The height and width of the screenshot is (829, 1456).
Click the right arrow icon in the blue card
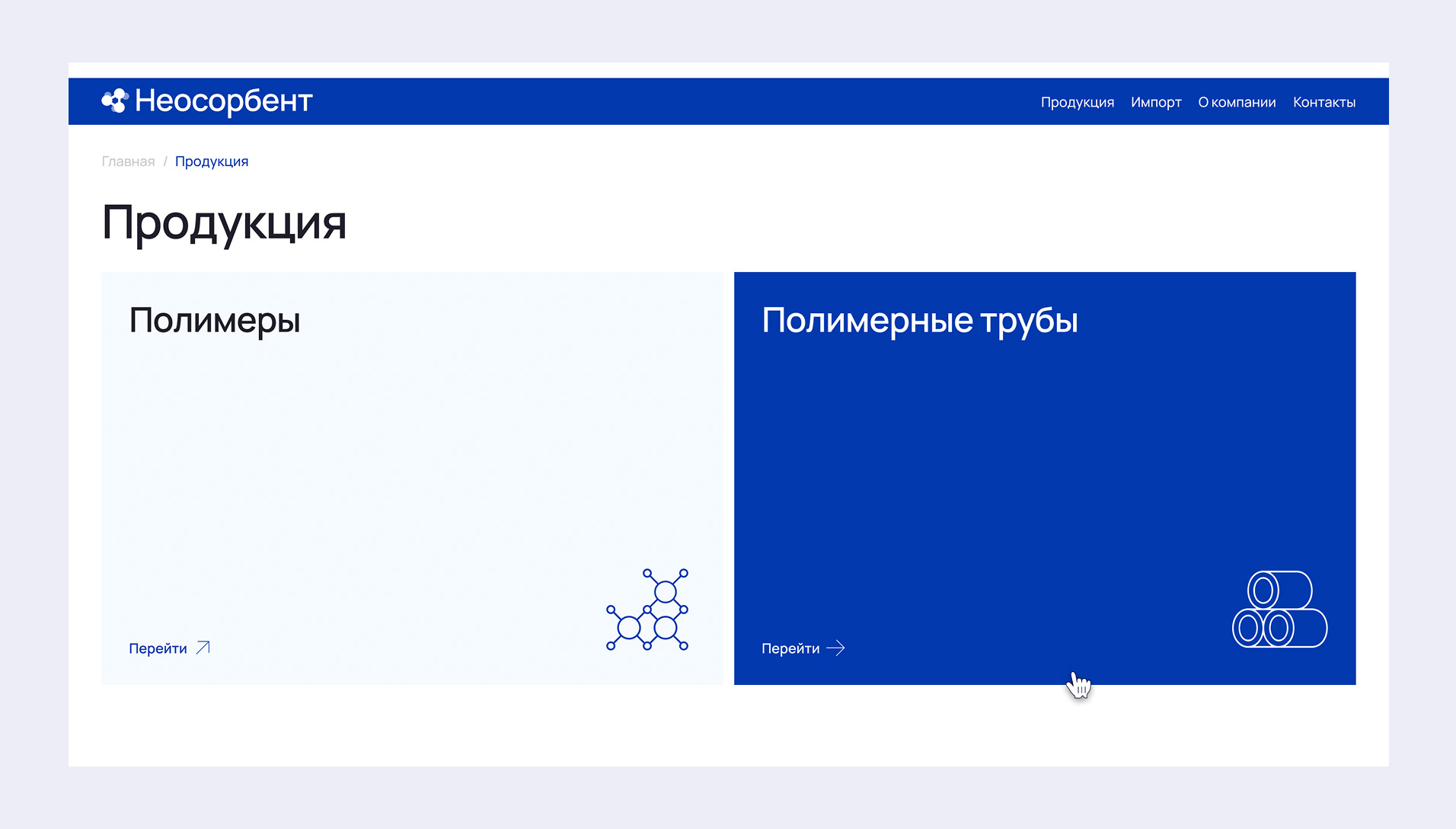pyautogui.click(x=835, y=648)
